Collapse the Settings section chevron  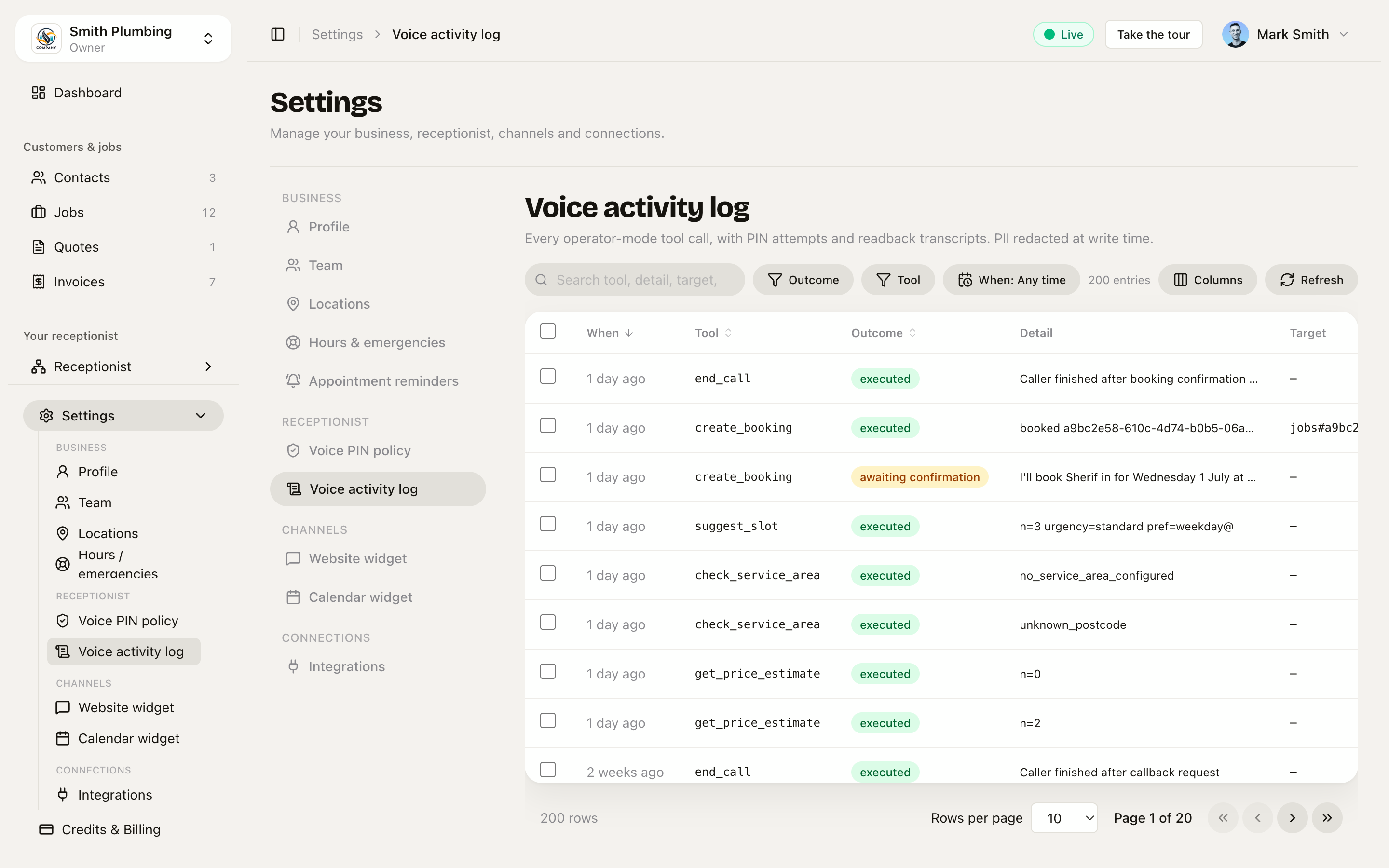pos(201,416)
